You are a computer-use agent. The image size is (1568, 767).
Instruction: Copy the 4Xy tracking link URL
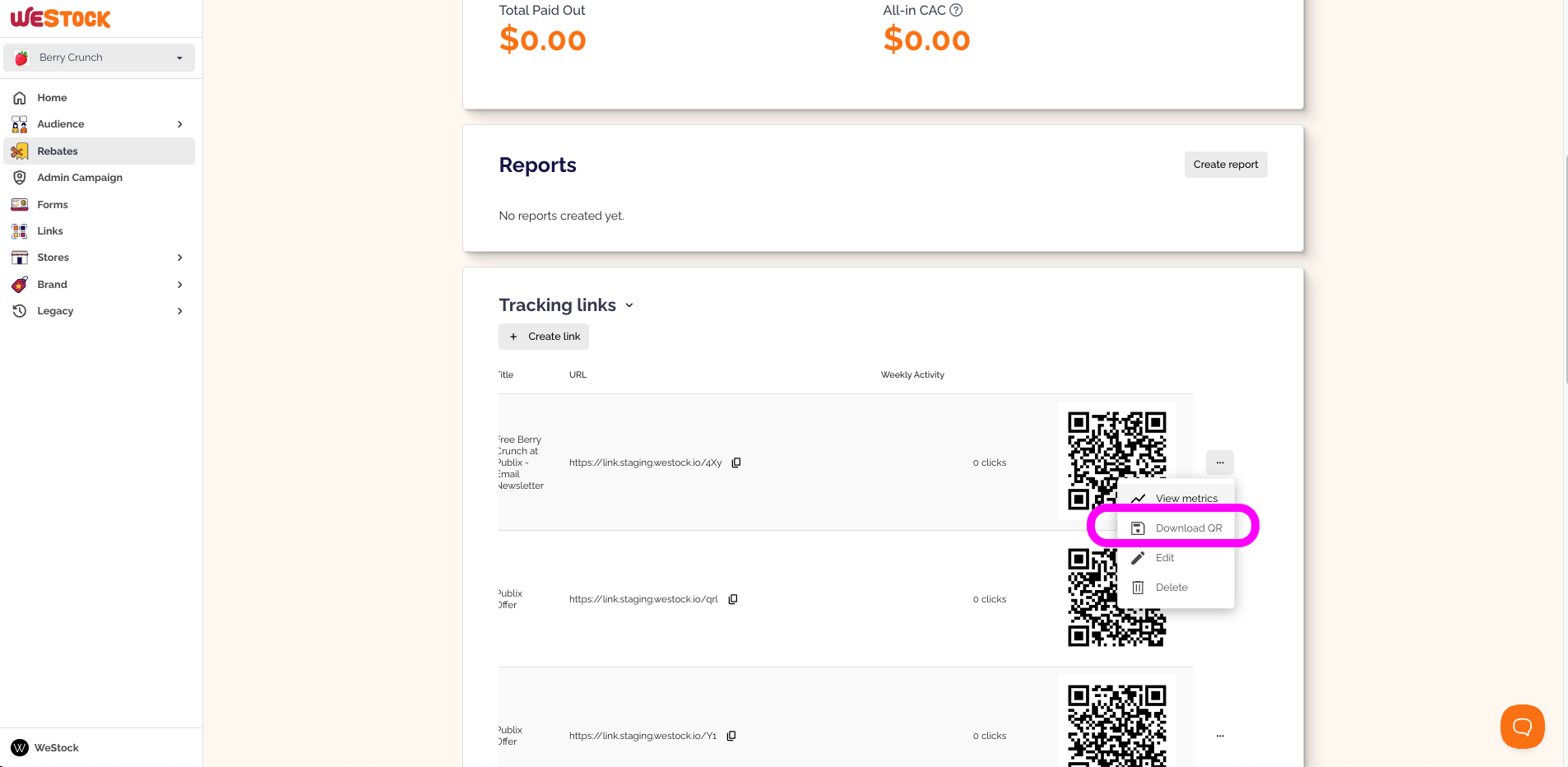[736, 463]
